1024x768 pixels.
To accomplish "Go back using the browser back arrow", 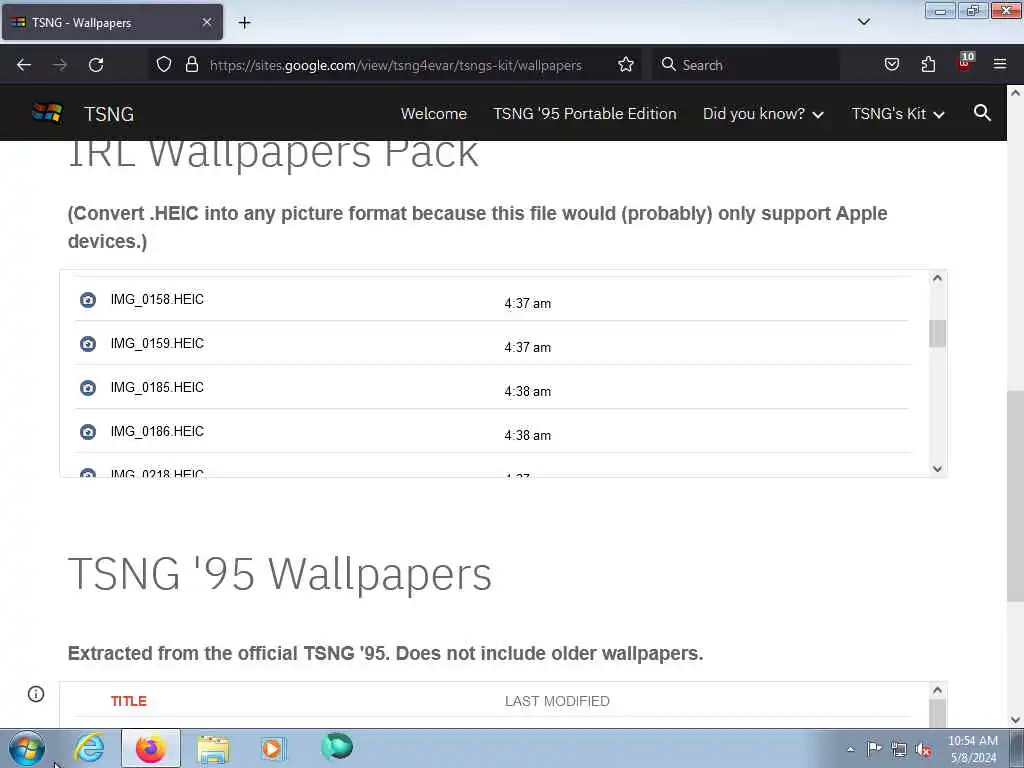I will point(24,65).
